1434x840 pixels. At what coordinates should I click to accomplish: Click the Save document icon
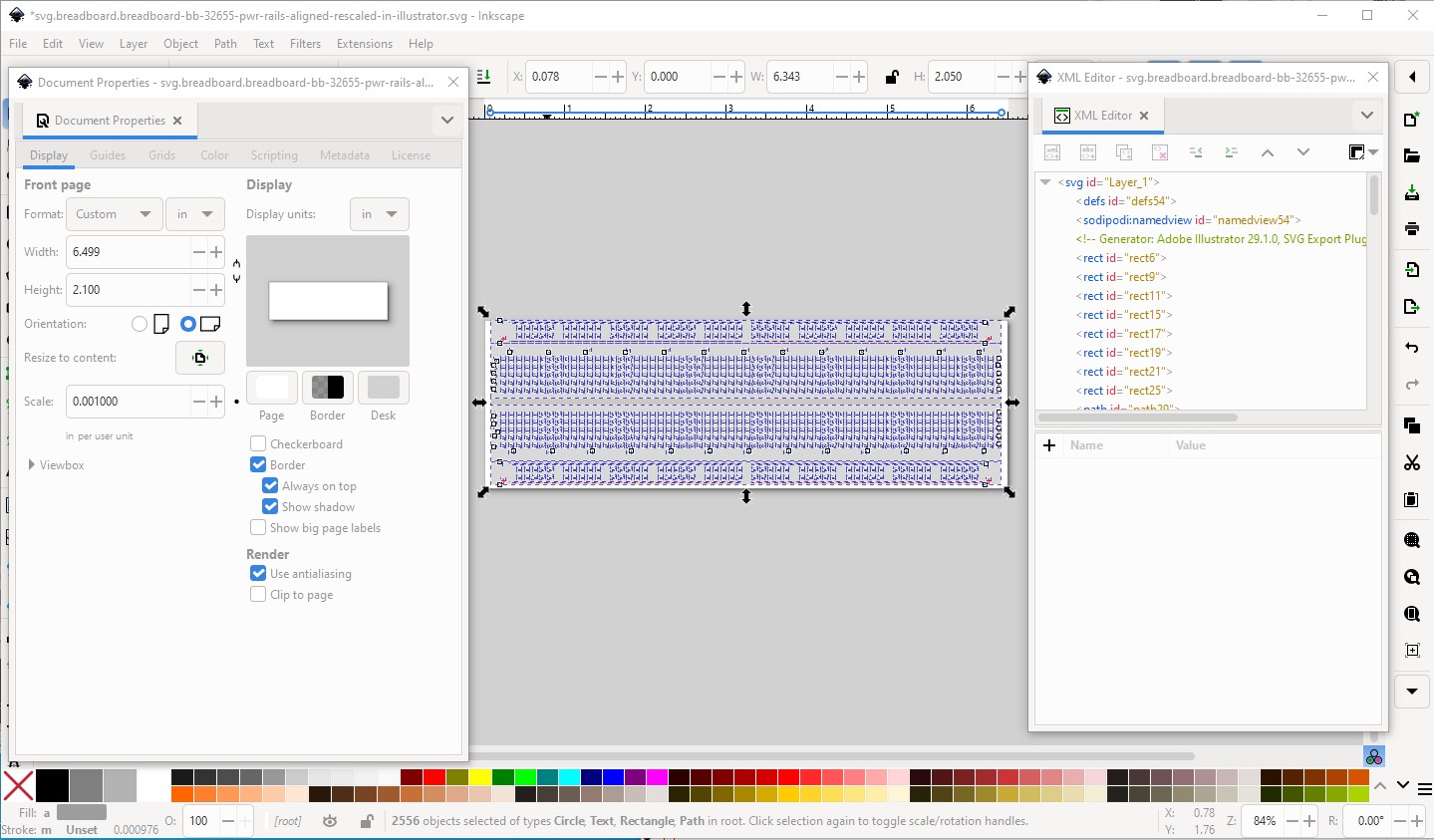click(1412, 192)
